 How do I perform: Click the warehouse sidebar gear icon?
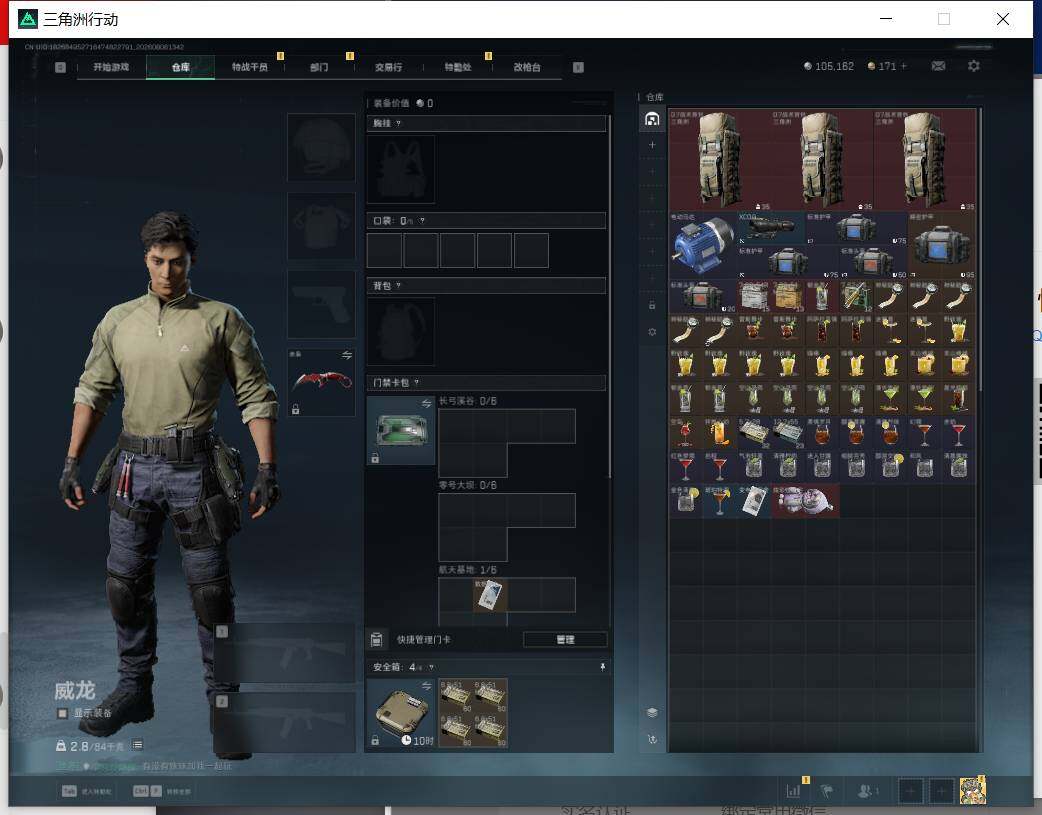[x=652, y=332]
